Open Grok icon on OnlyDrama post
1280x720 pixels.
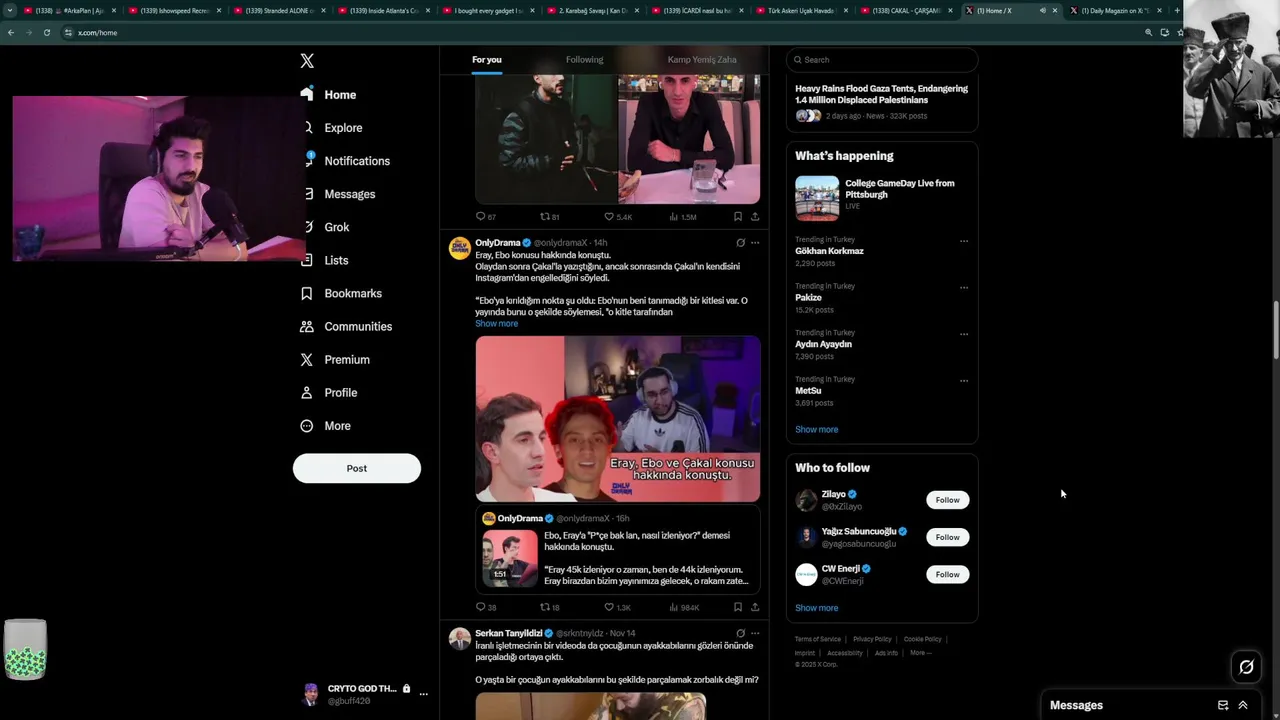(x=740, y=243)
